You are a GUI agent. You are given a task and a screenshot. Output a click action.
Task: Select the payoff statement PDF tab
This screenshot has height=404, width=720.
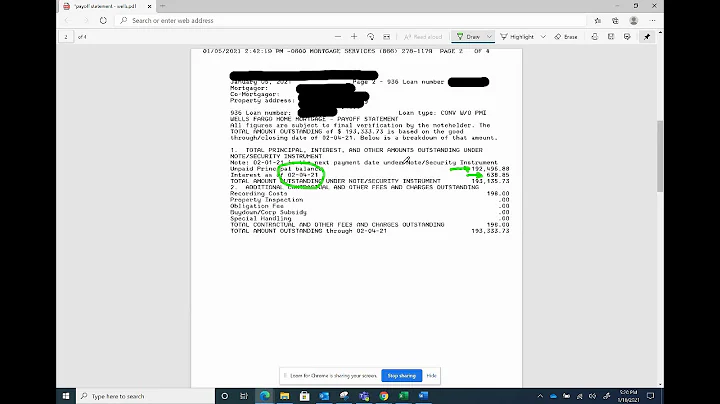(x=105, y=6)
